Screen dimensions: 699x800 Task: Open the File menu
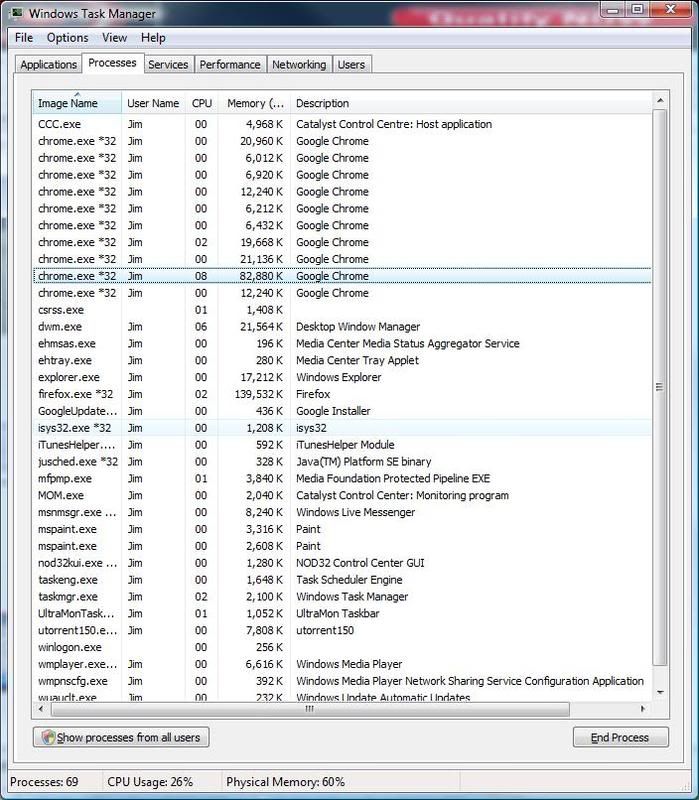tap(24, 38)
